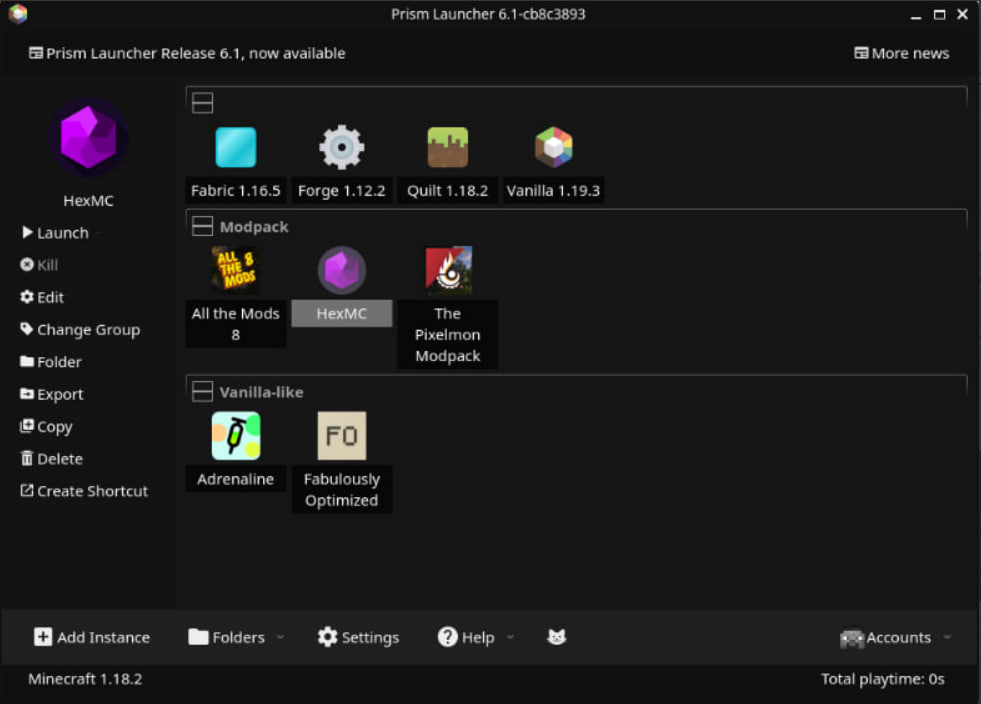Expand the Folders dropdown arrow
This screenshot has width=981, height=704.
click(280, 637)
